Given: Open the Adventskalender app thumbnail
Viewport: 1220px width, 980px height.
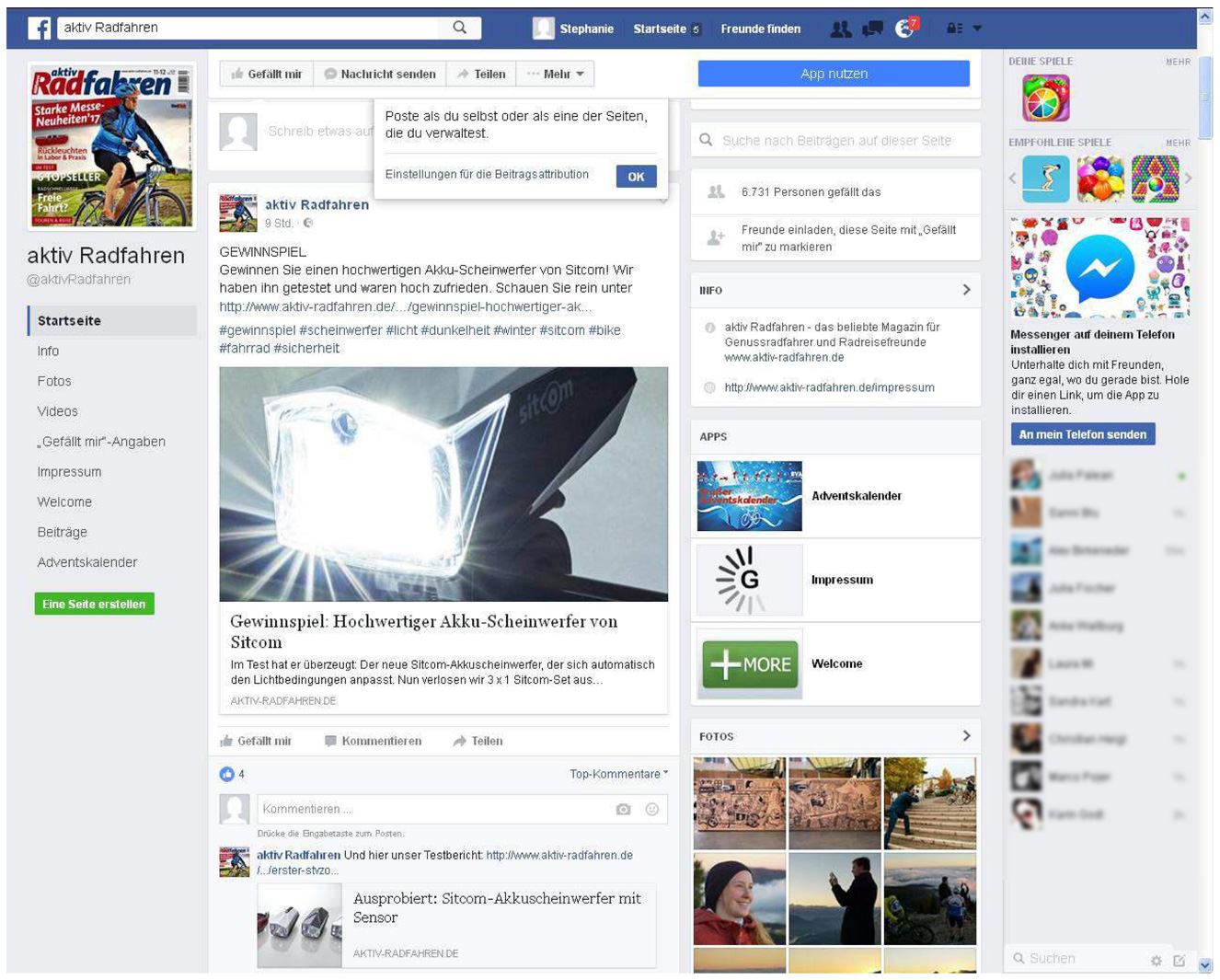Looking at the screenshot, I should 749,496.
